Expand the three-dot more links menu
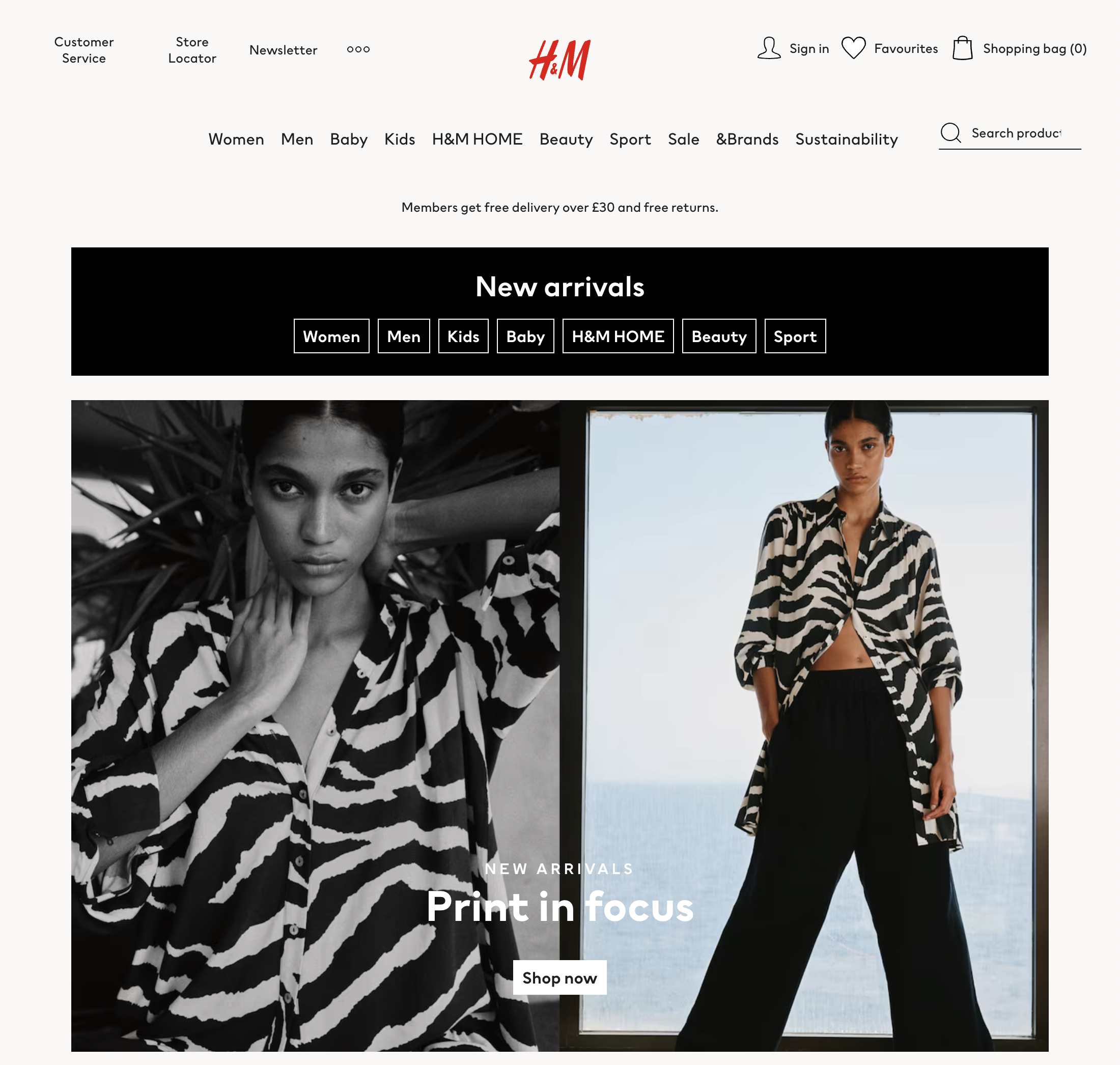 point(358,49)
